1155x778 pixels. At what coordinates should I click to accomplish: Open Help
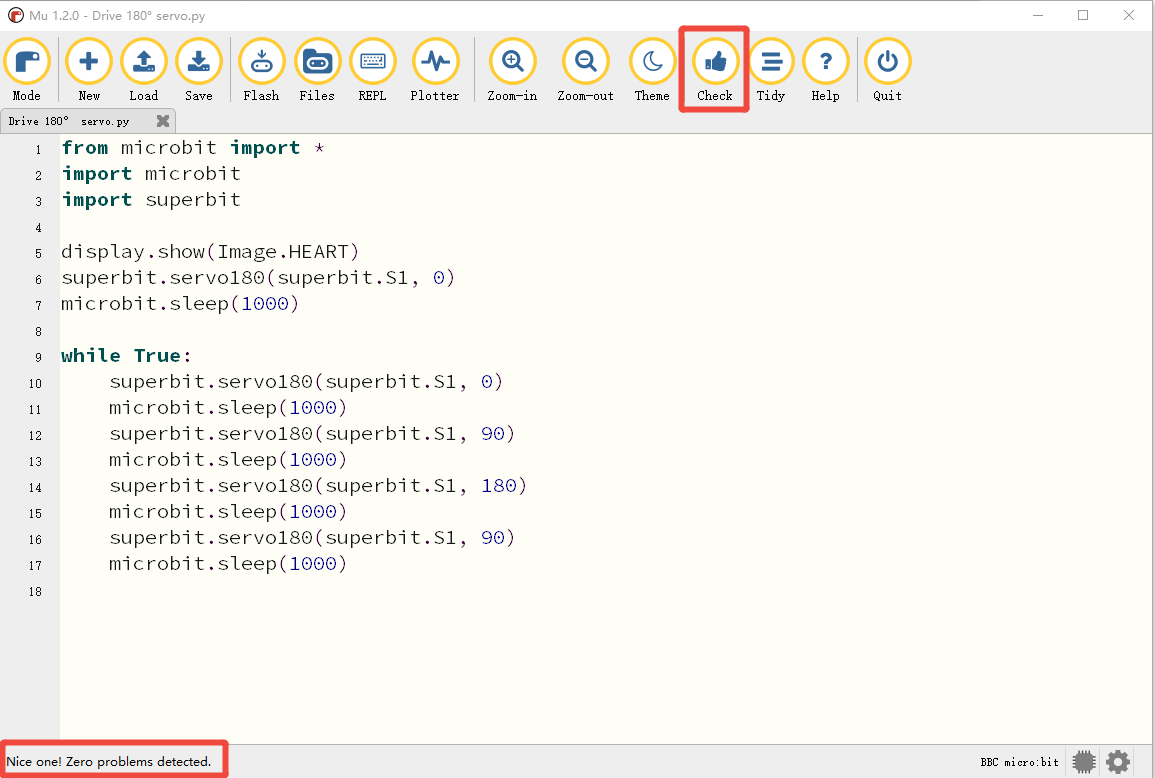coord(826,71)
